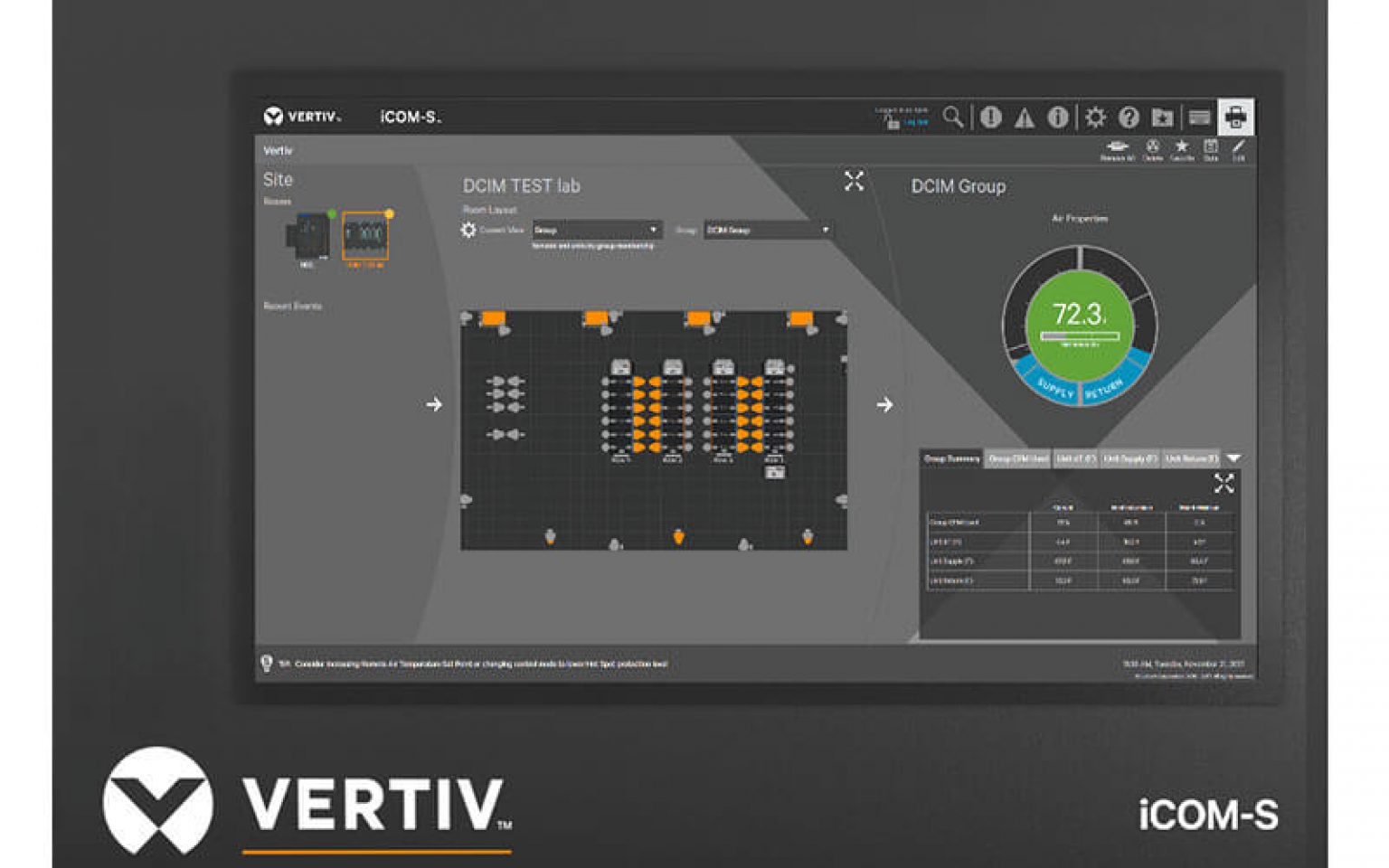
Task: Open the Group dropdown showing DCIM Group
Action: (x=768, y=231)
